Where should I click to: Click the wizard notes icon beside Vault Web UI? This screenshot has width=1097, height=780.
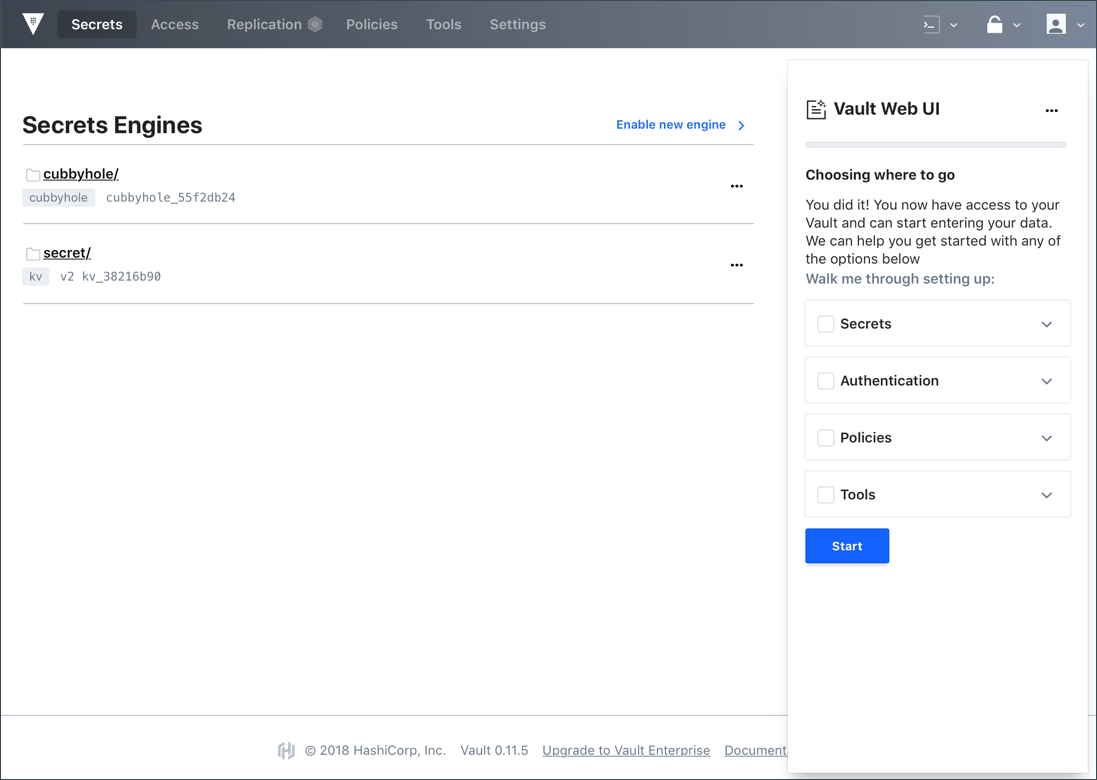click(816, 109)
